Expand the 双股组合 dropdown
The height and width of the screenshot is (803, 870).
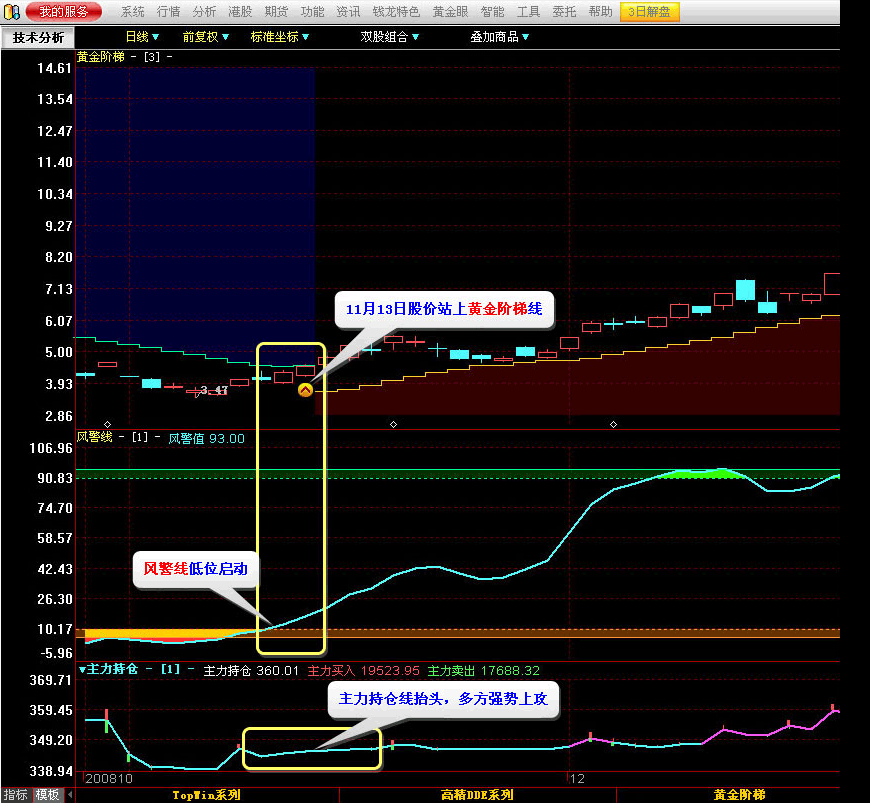click(390, 37)
